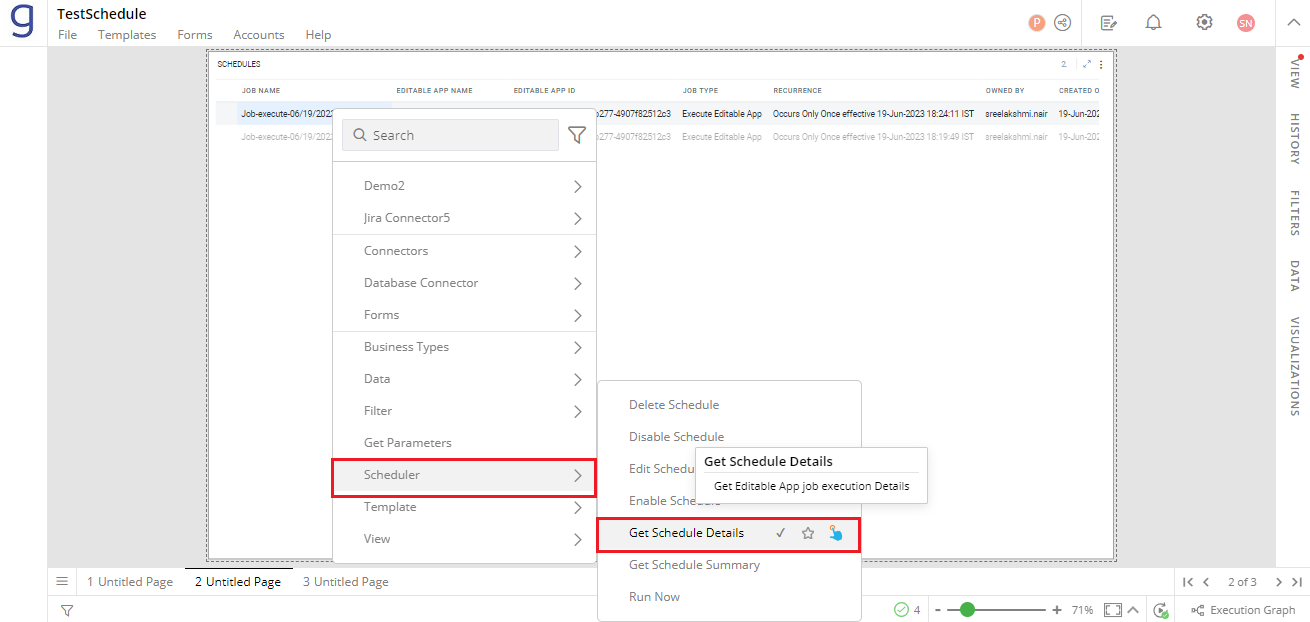The image size is (1310, 622).
Task: Open the share icon in the header
Action: 1063,22
